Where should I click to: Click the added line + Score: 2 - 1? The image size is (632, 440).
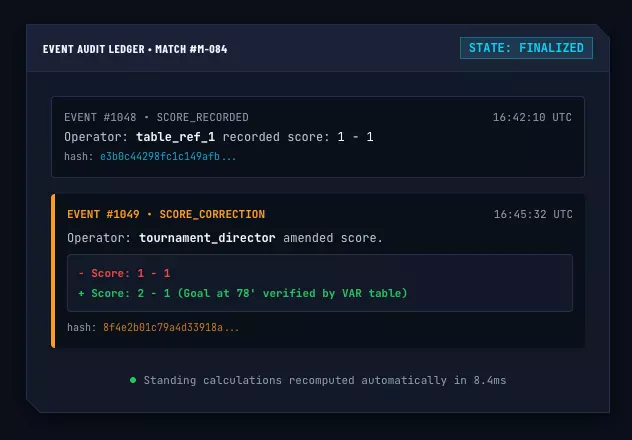coord(243,293)
